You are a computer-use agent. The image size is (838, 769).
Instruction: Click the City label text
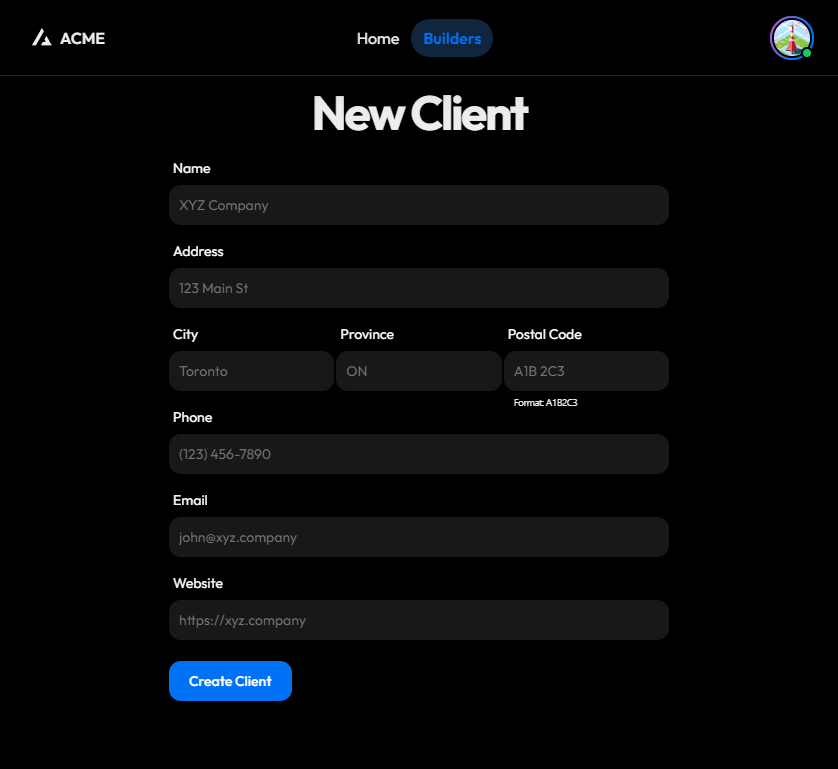pyautogui.click(x=185, y=335)
